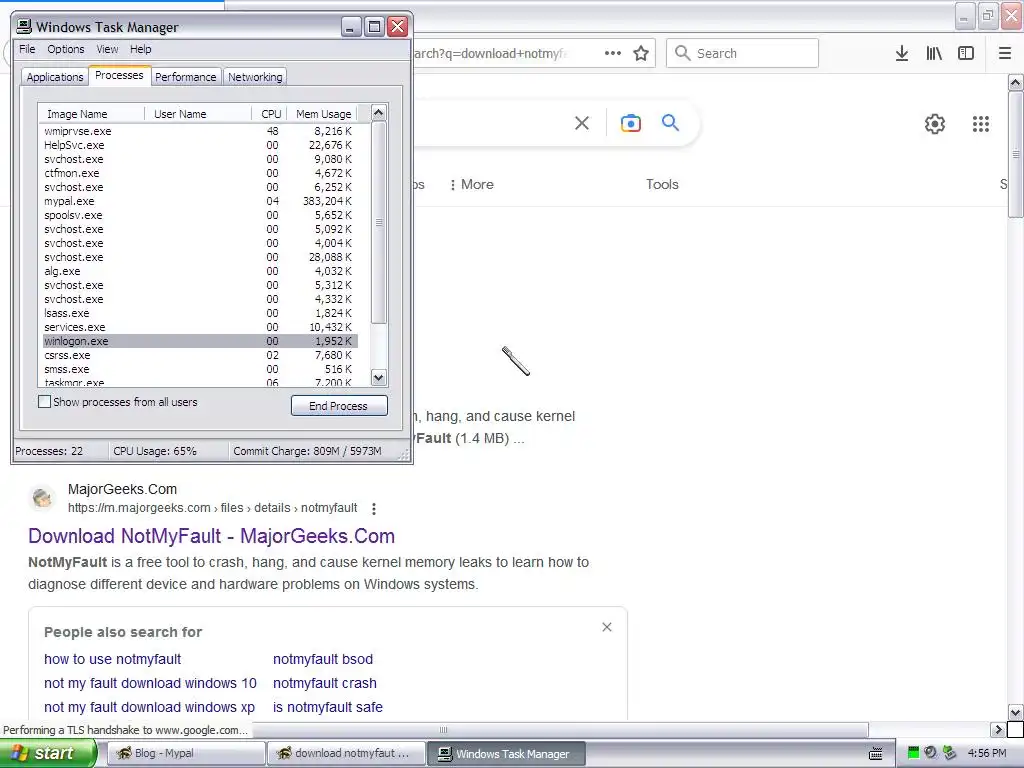Screen dimensions: 1024x768
Task: Open 'notmyfault bsod' suggestion
Action: click(323, 660)
